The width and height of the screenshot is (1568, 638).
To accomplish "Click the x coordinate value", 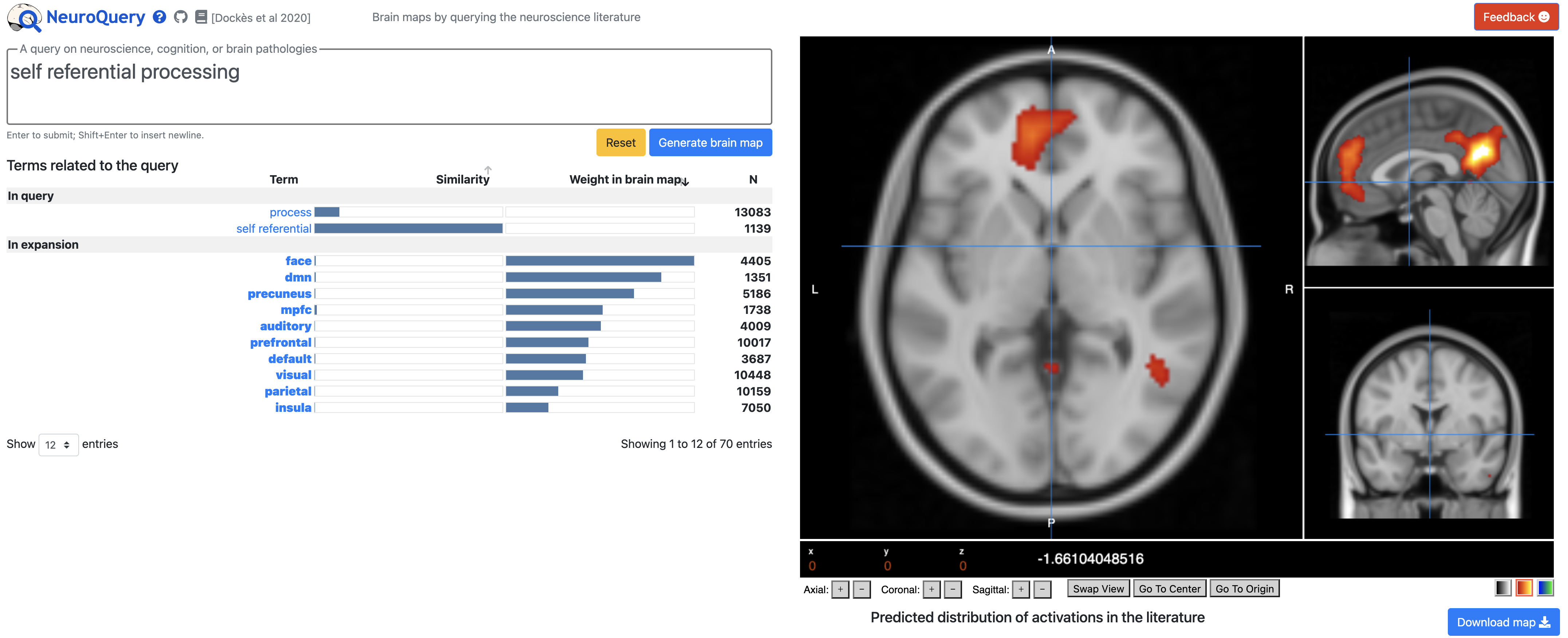I will 812,566.
